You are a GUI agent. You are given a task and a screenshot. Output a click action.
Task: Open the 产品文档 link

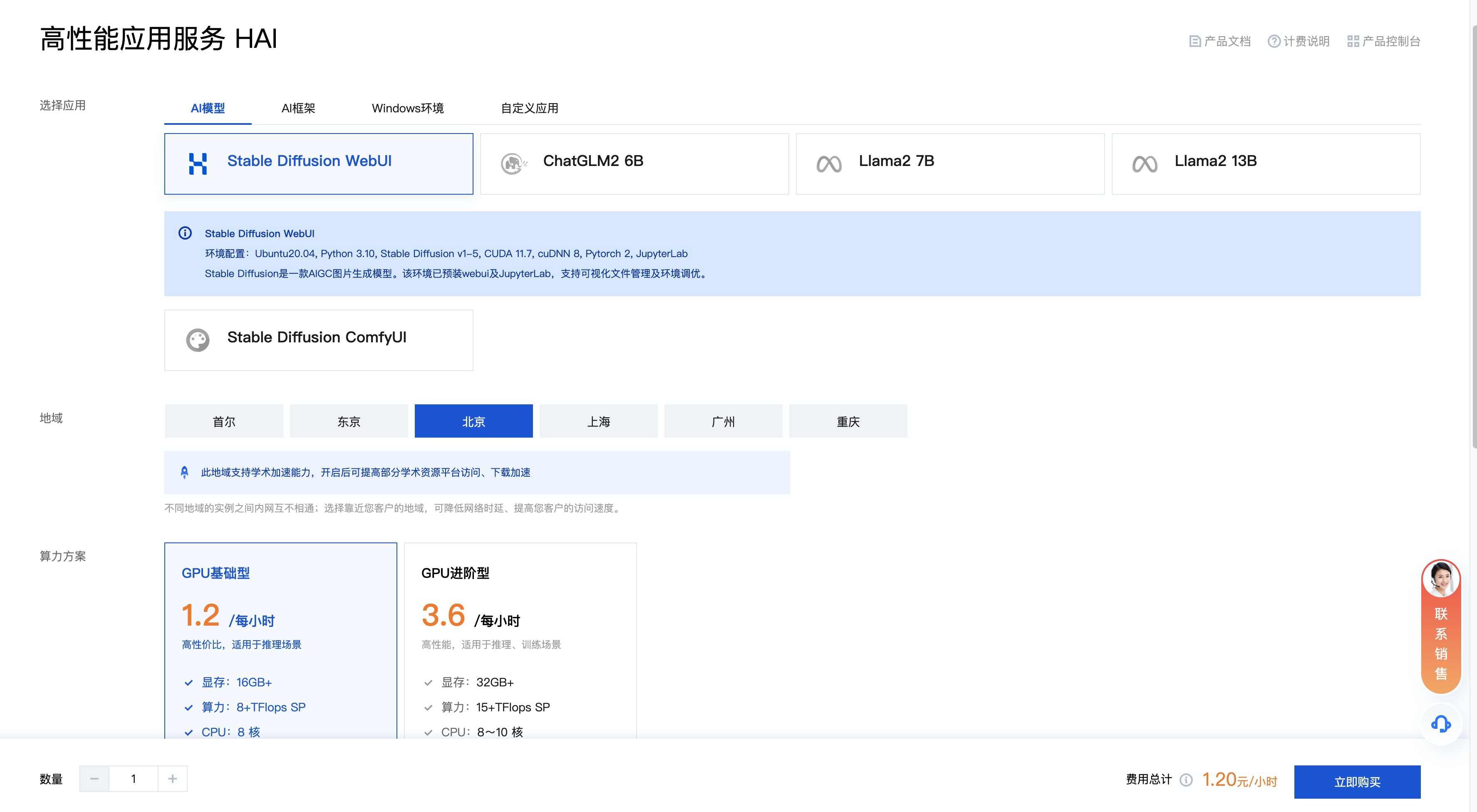tap(1220, 41)
